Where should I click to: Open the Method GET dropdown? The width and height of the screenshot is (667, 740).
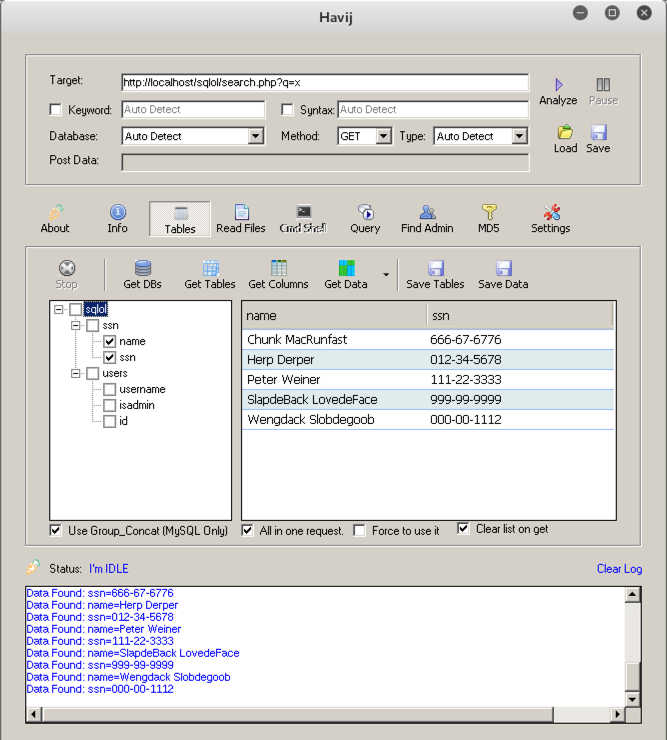point(383,136)
